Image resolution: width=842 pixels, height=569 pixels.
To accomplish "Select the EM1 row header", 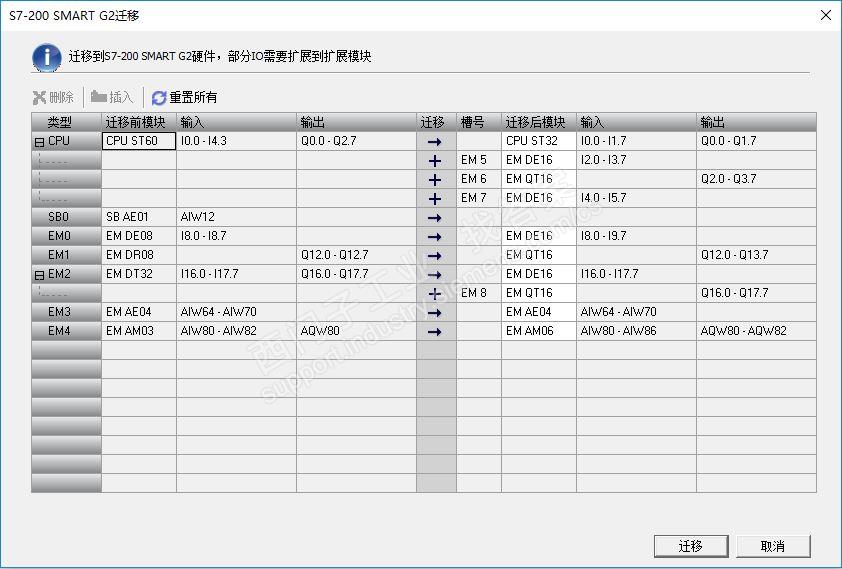I will click(x=66, y=256).
